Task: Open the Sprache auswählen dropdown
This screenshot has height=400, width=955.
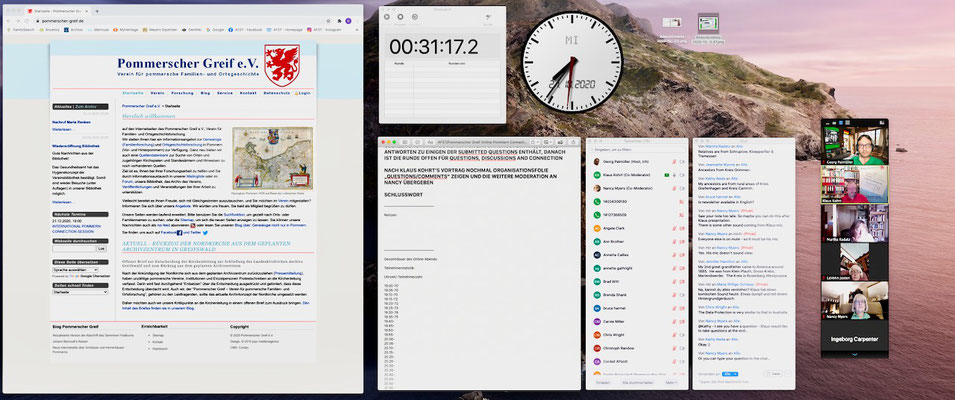Action: point(76,270)
